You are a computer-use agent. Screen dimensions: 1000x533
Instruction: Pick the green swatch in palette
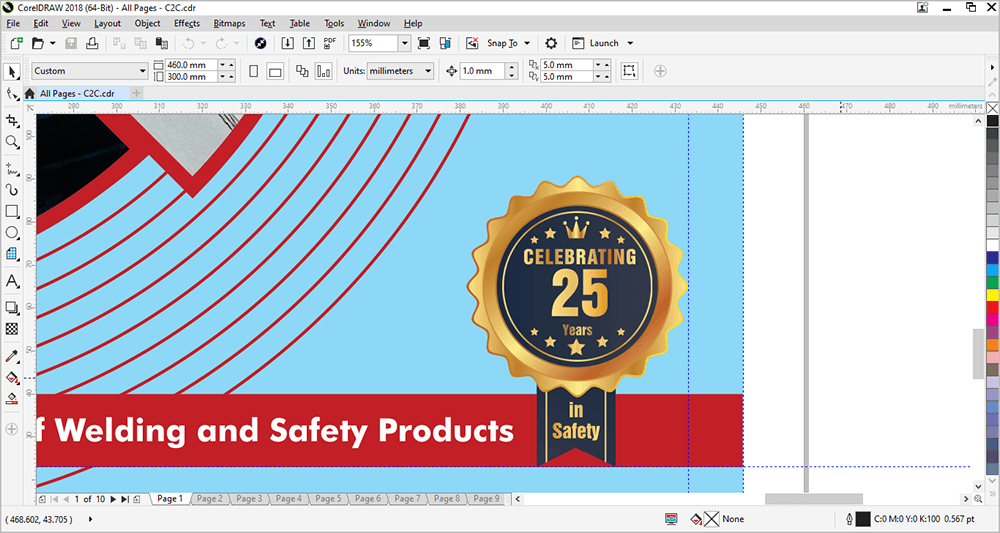pyautogui.click(x=992, y=282)
